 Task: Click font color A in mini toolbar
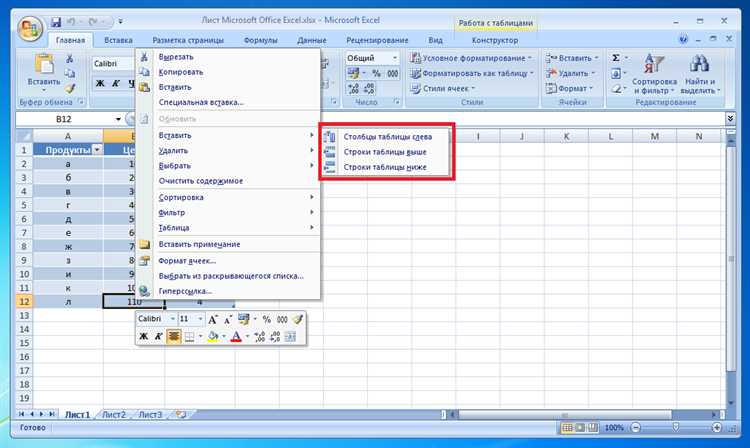tap(236, 337)
